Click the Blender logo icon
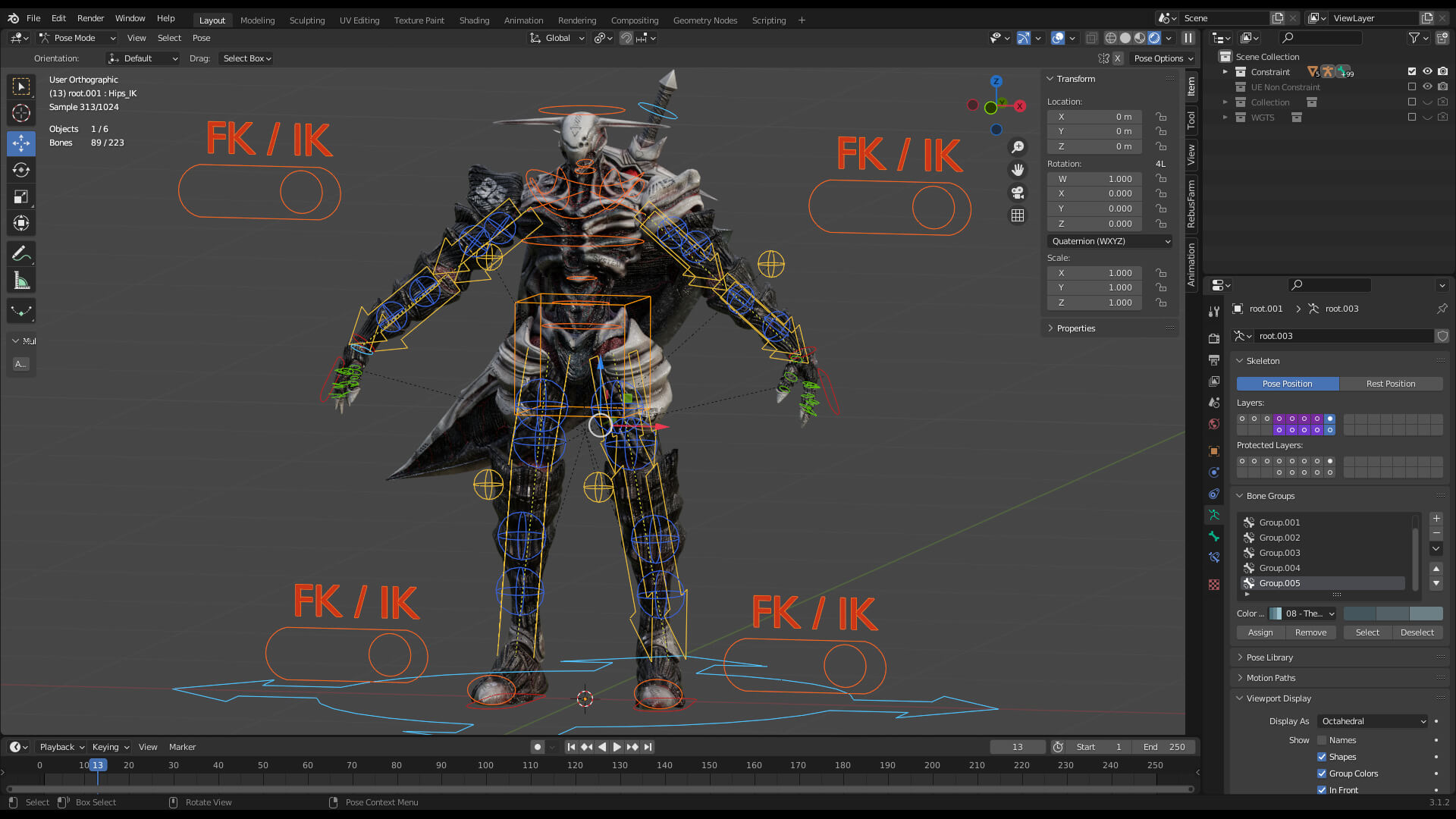The width and height of the screenshot is (1456, 819). (x=13, y=18)
